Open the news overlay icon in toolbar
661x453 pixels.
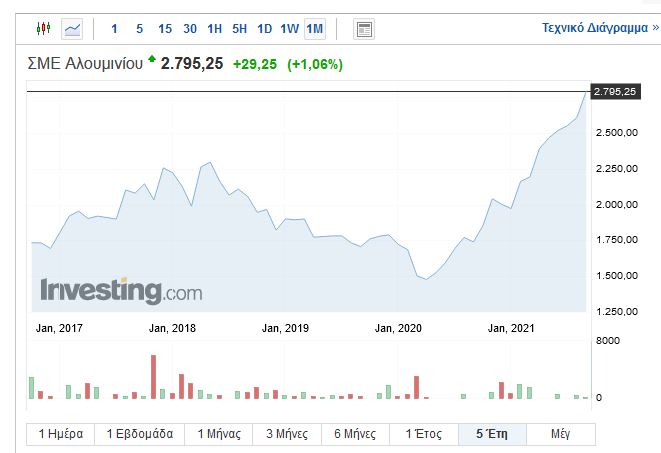tap(364, 29)
